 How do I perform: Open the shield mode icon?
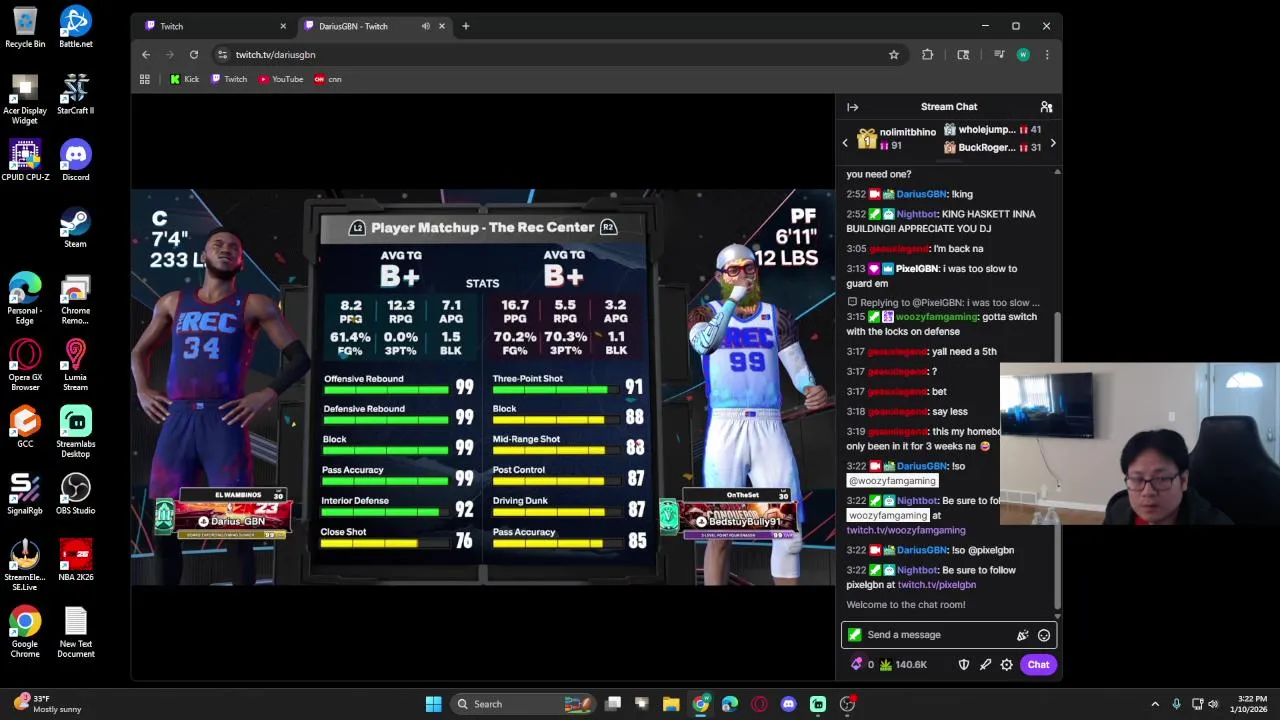964,665
